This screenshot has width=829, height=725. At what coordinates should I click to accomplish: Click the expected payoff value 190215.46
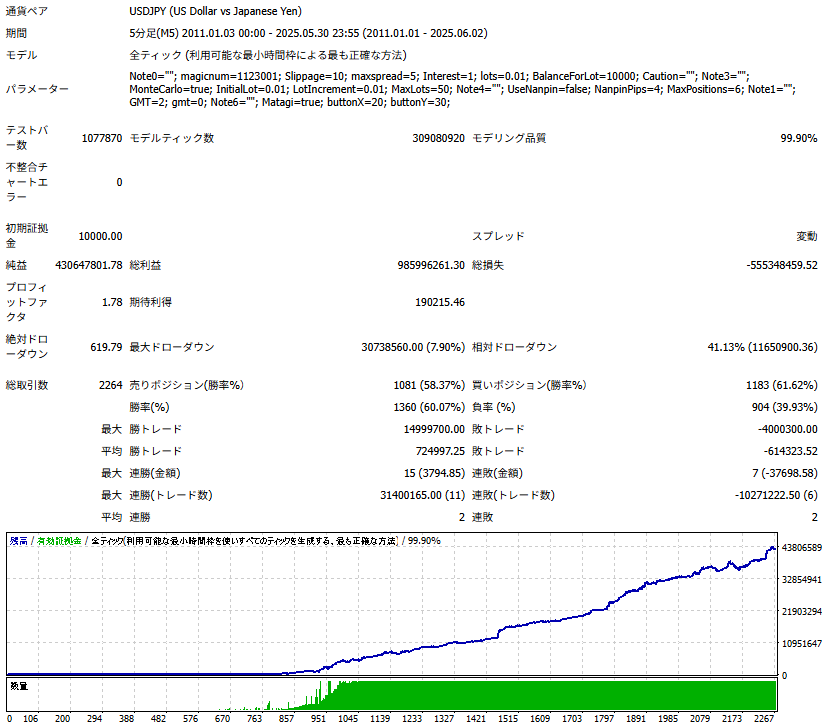440,302
